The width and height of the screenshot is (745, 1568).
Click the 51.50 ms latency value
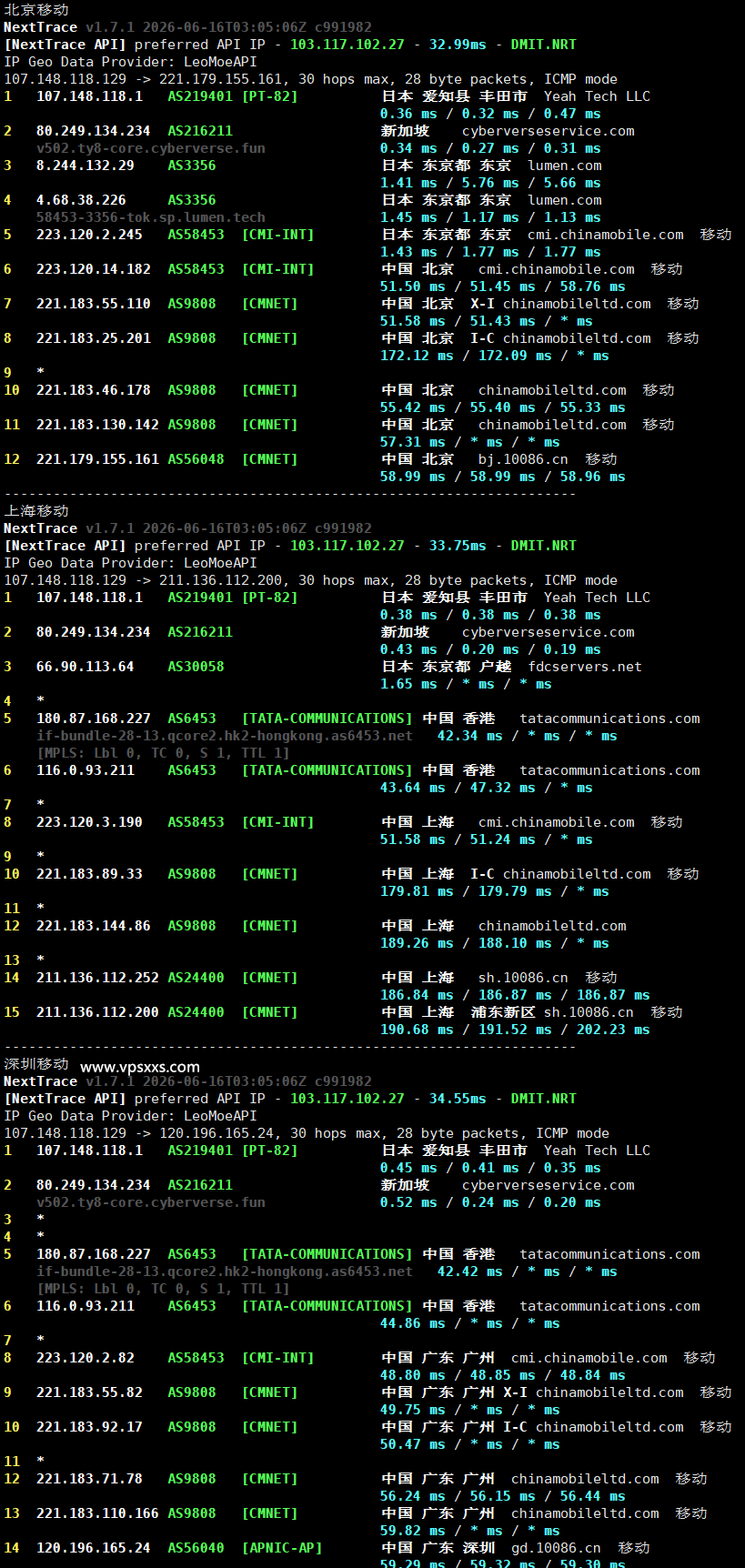[413, 286]
